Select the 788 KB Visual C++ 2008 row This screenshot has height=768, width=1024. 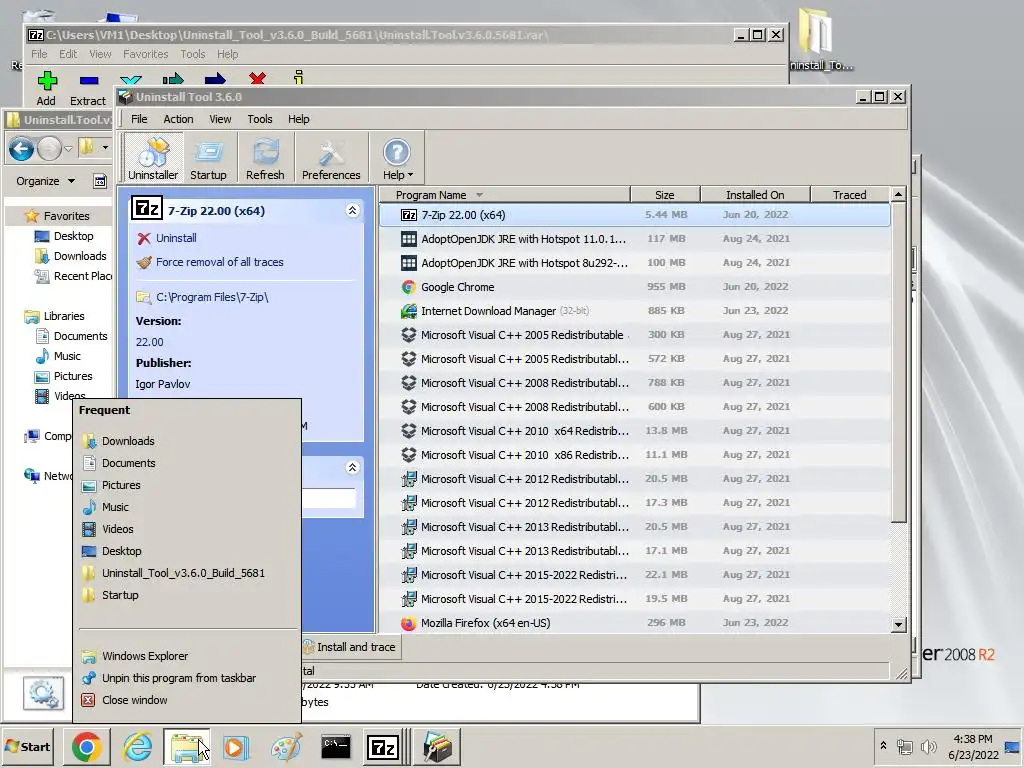tap(634, 383)
